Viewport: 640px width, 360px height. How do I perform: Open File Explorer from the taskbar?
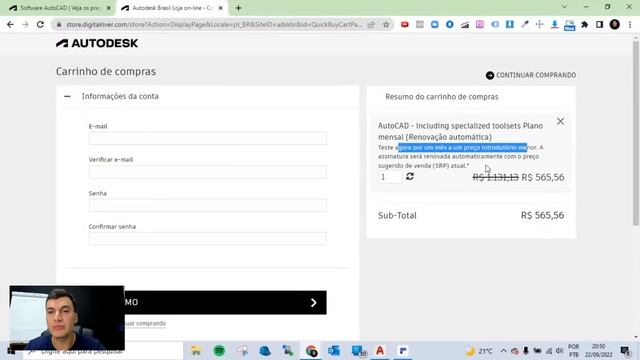coord(196,351)
